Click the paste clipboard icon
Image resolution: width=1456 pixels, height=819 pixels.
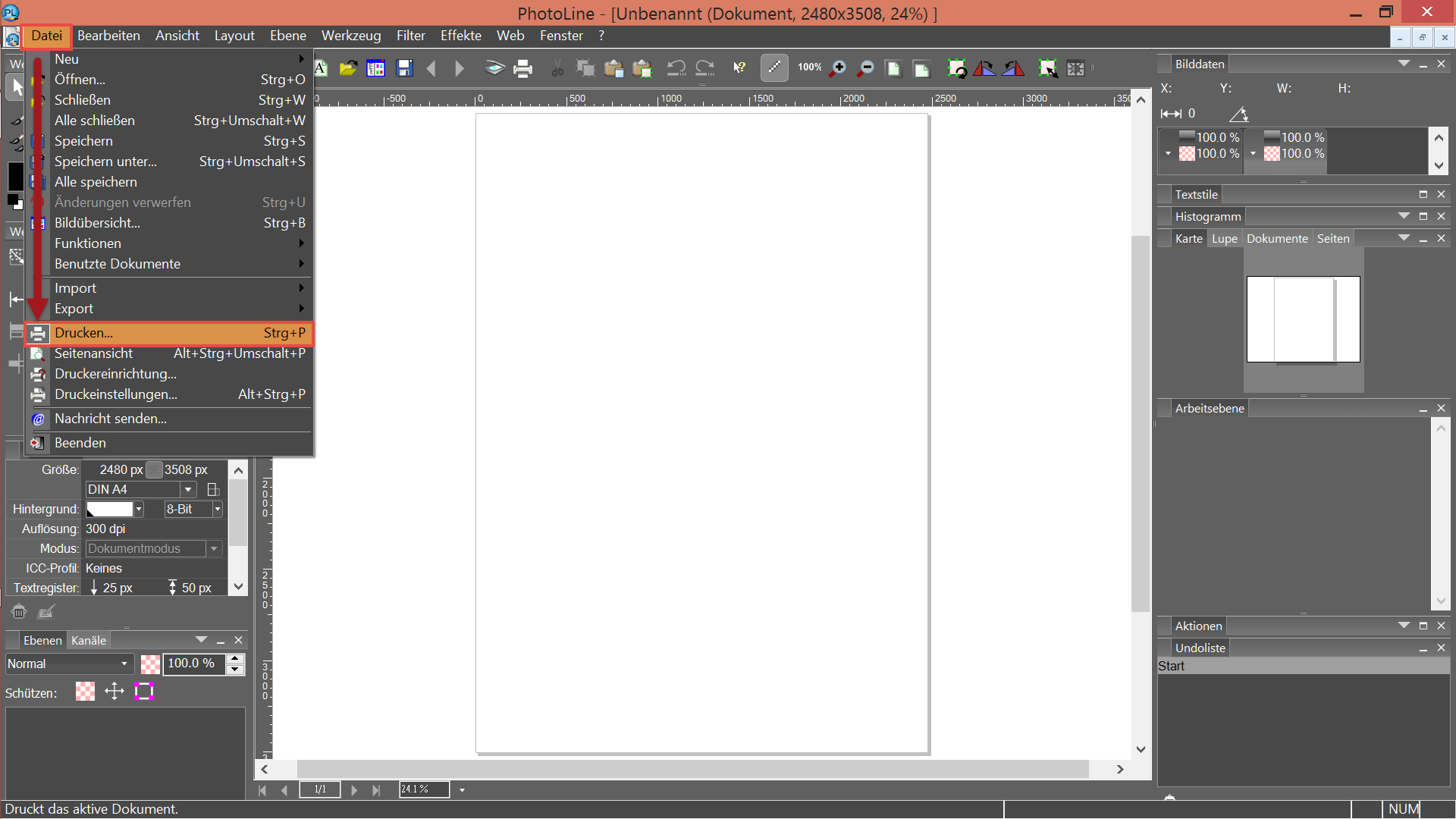(x=613, y=68)
